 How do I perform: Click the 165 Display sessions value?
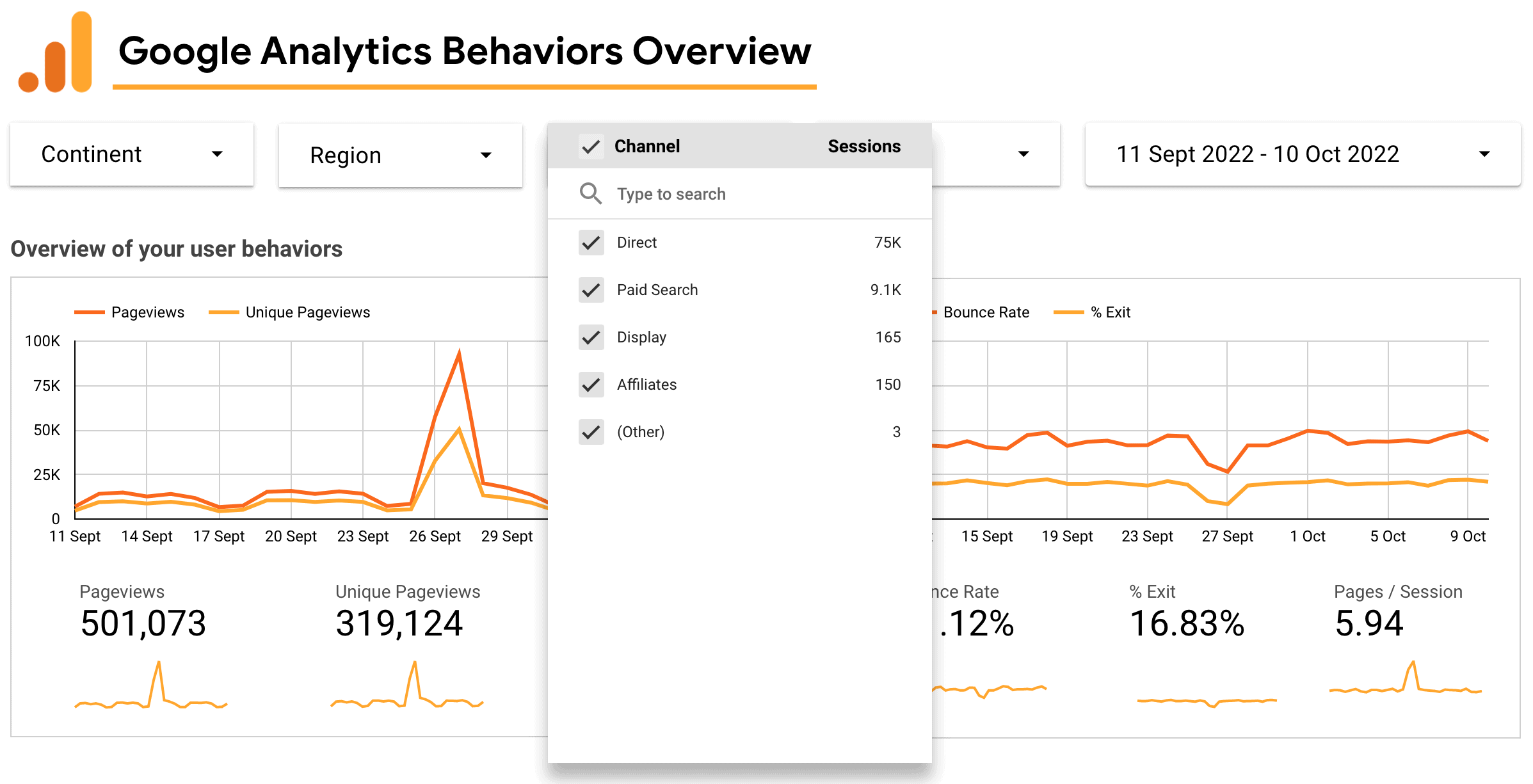[x=888, y=337]
